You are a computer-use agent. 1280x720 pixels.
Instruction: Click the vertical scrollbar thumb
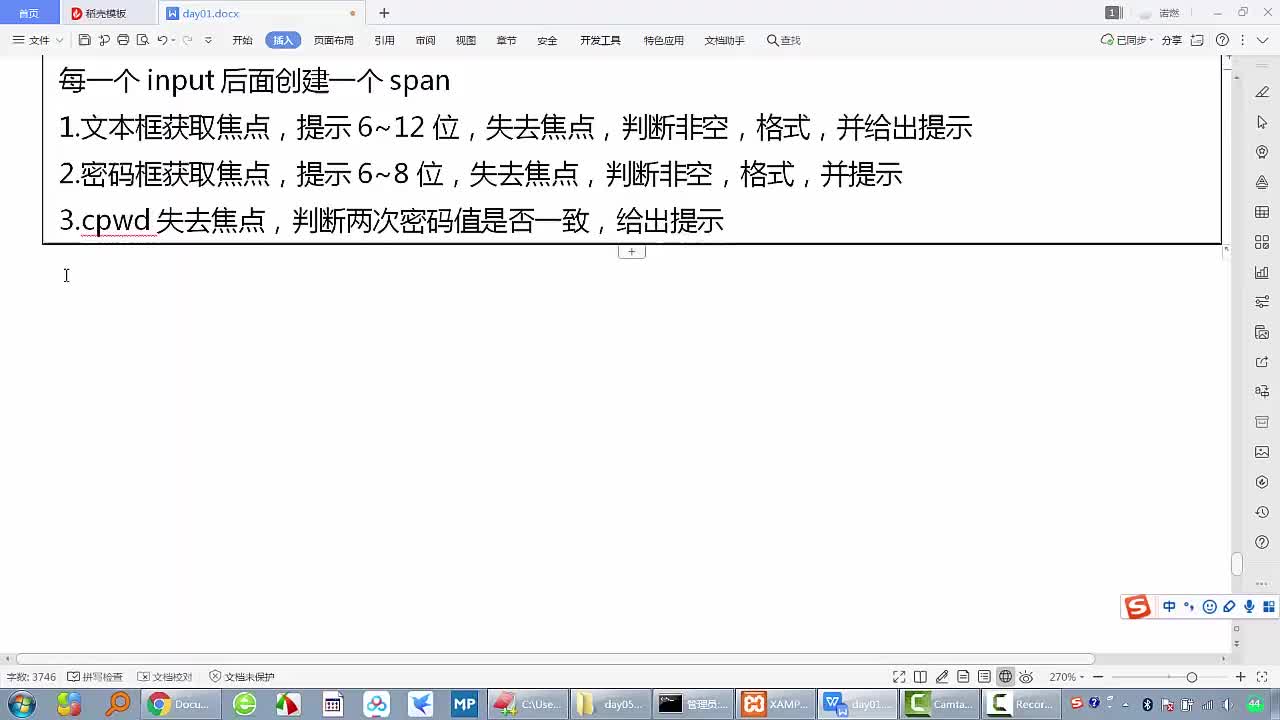pyautogui.click(x=1237, y=564)
